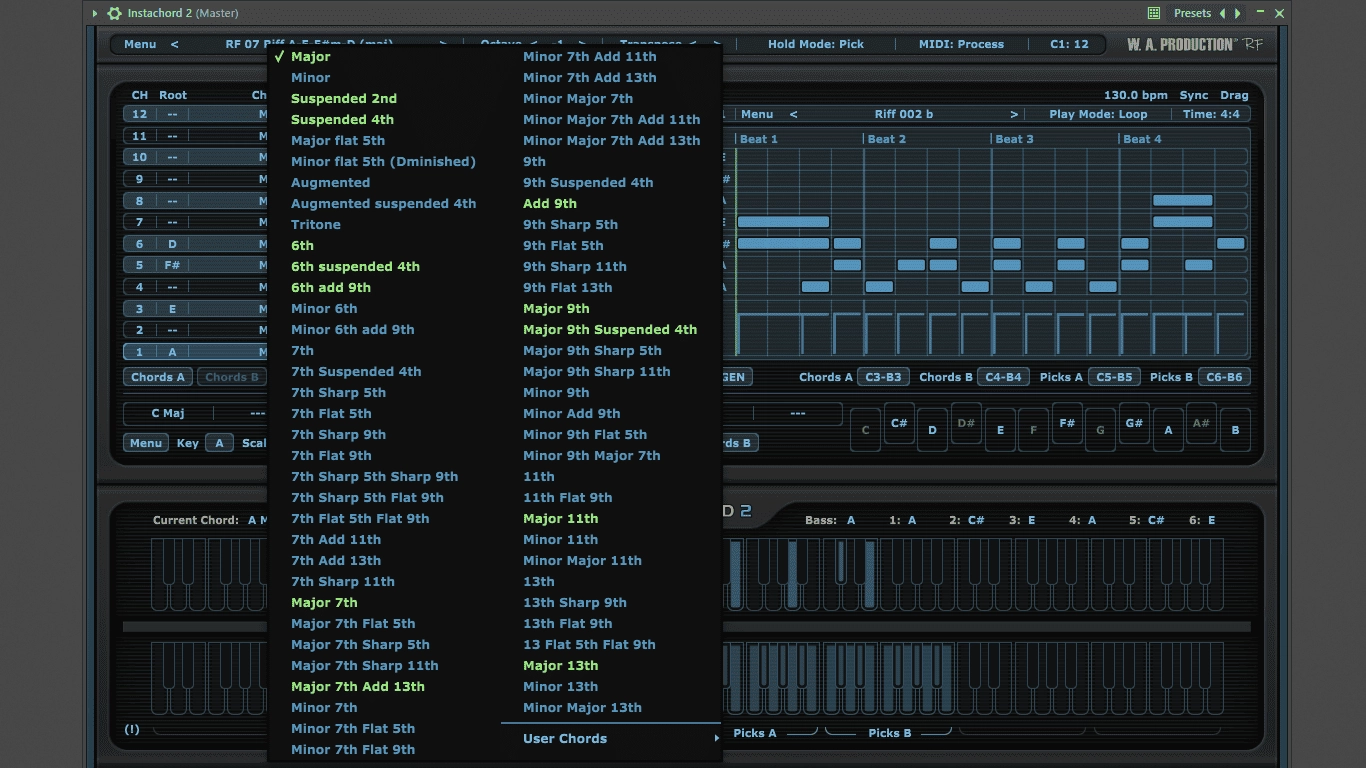Click the Drag button next to Sync
Viewport: 1366px width, 768px height.
(1234, 95)
